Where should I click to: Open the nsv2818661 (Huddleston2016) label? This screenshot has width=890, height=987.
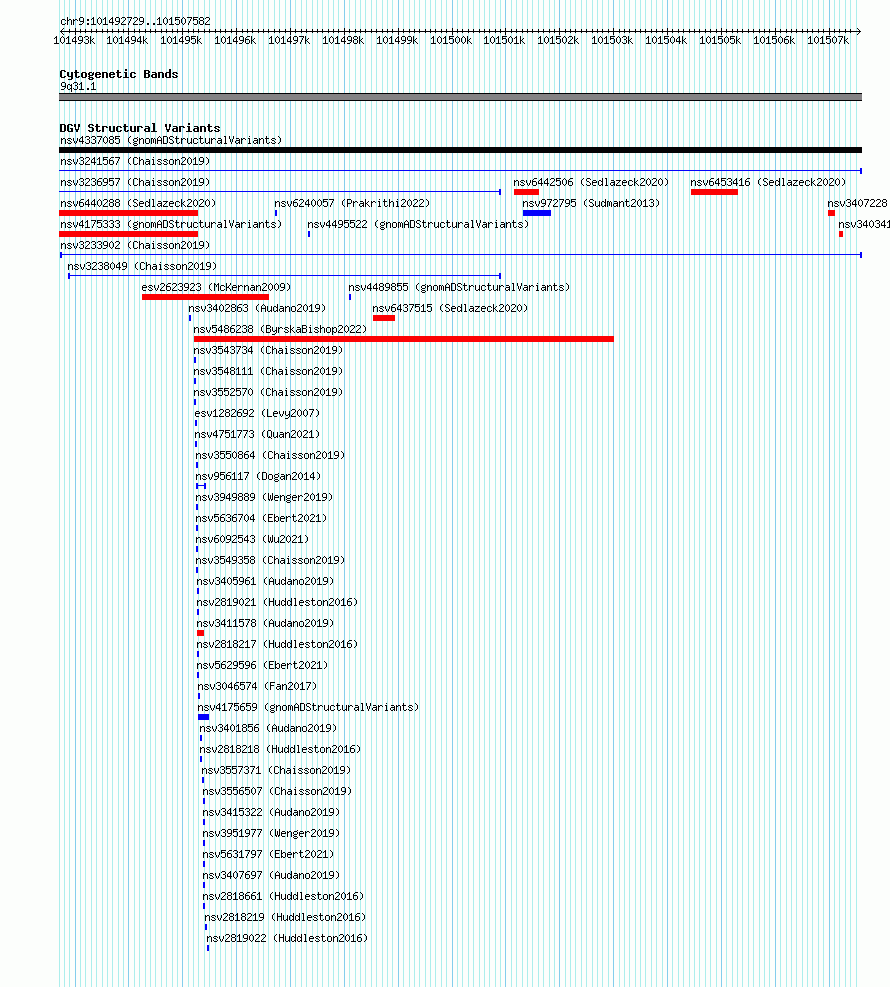[283, 896]
